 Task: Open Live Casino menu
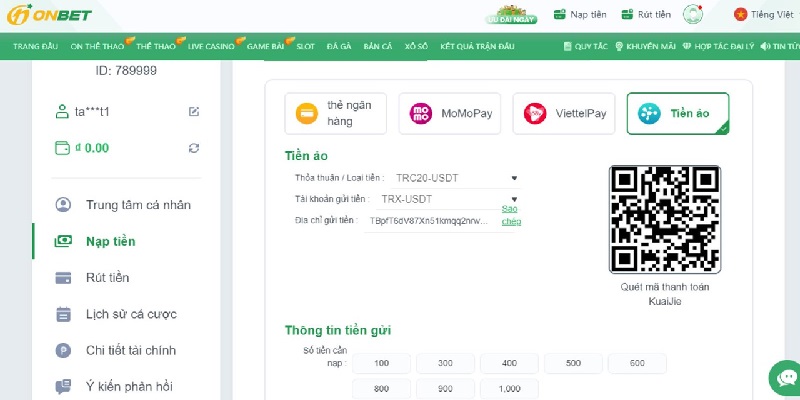(211, 46)
